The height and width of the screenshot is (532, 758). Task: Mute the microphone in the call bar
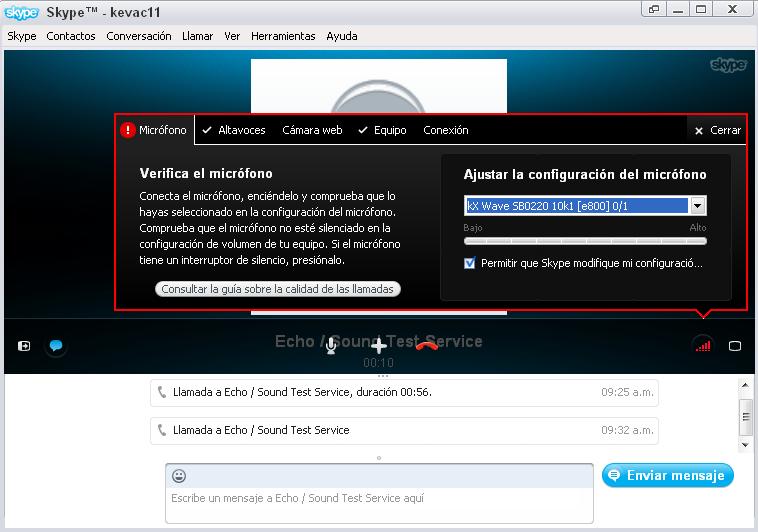(331, 346)
